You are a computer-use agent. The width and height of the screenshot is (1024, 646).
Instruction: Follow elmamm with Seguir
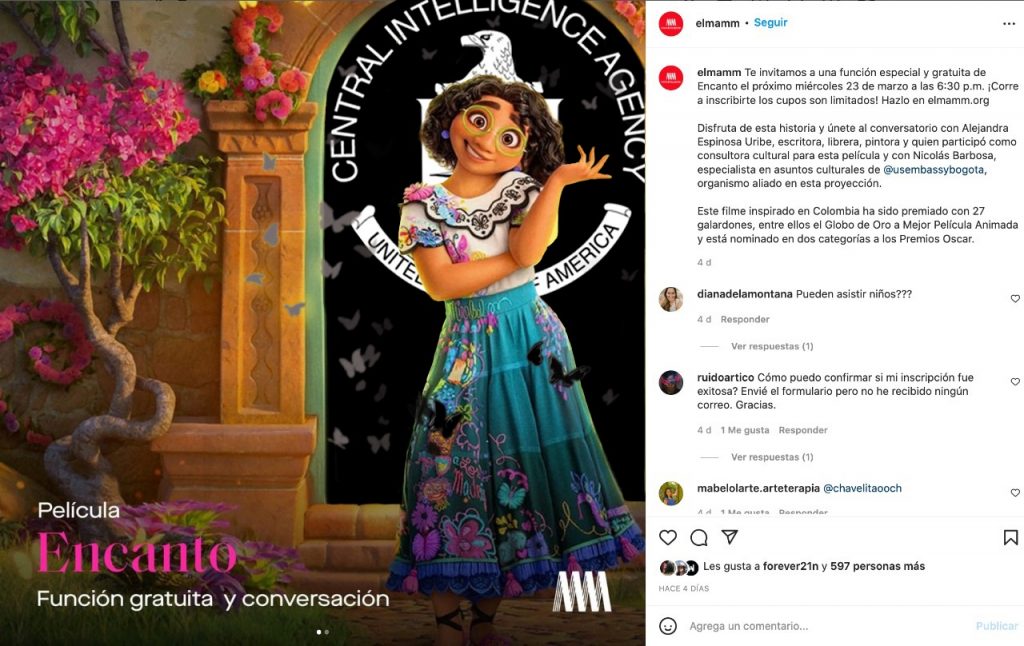point(771,23)
